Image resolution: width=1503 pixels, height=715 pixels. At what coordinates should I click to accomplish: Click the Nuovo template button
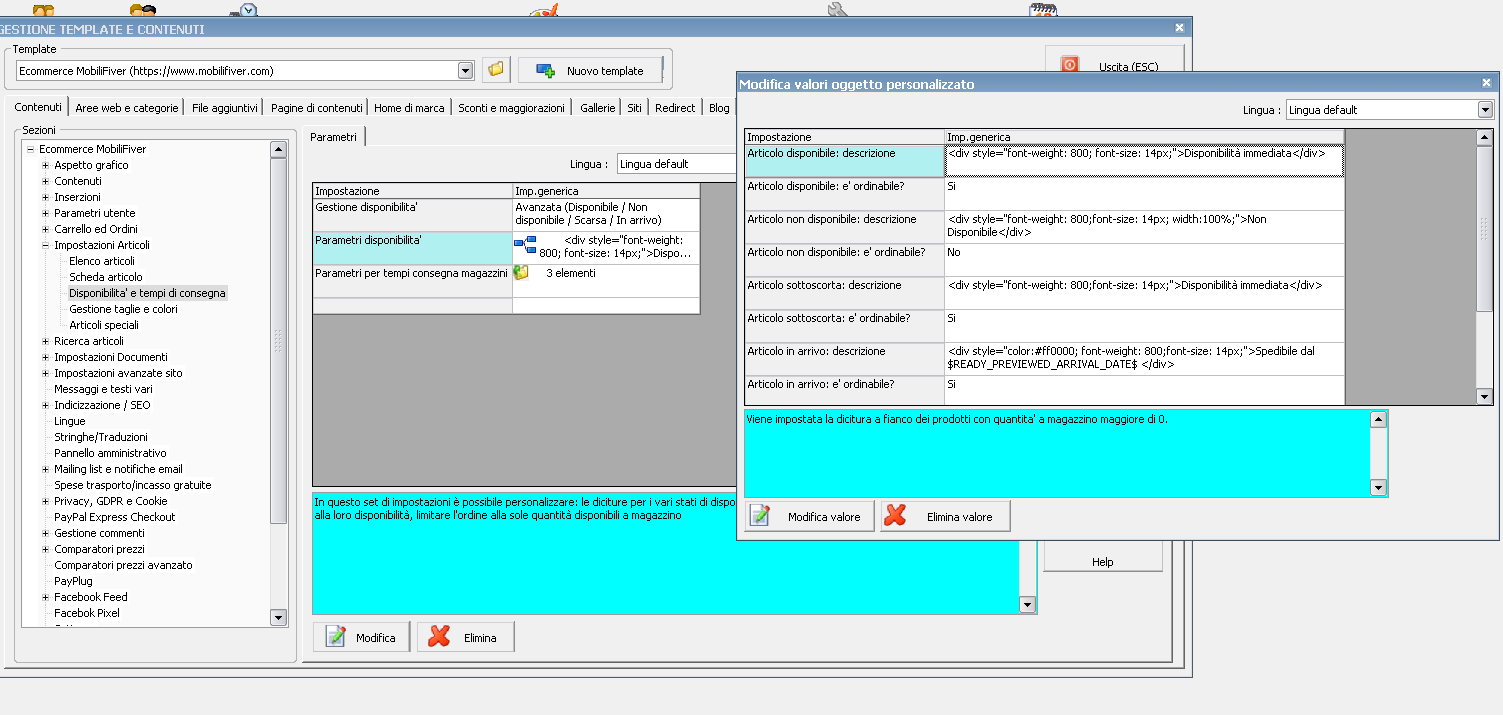coord(590,70)
